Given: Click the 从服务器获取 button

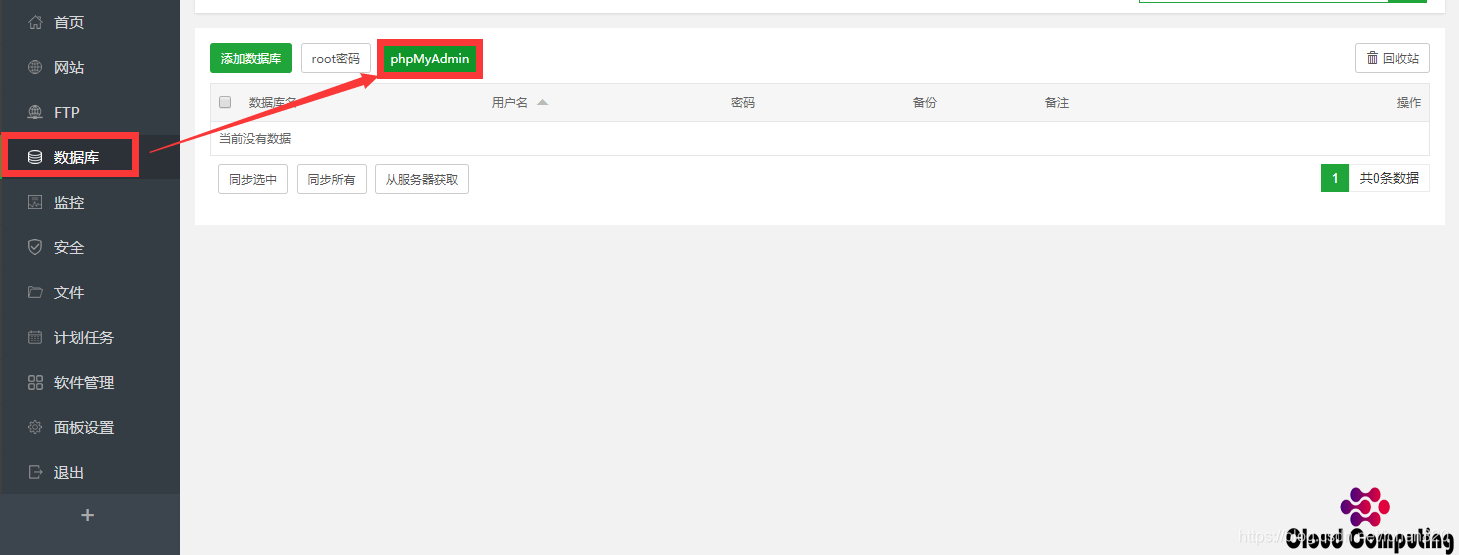Looking at the screenshot, I should coord(422,179).
